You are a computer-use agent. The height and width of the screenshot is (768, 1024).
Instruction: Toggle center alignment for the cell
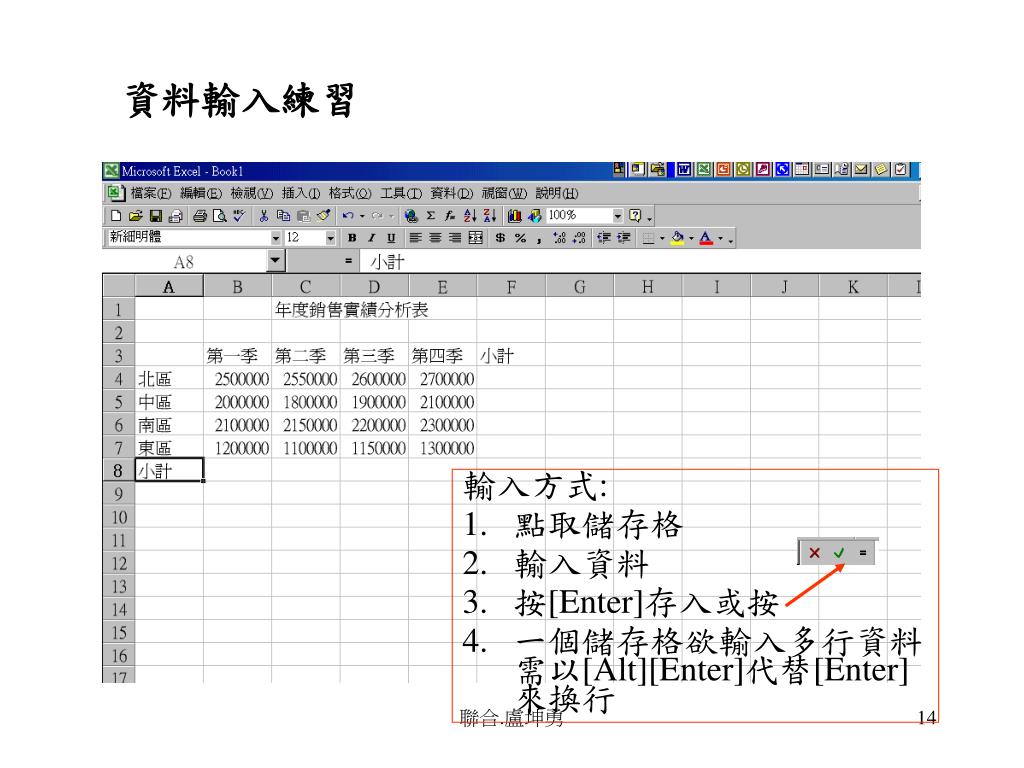[x=435, y=238]
